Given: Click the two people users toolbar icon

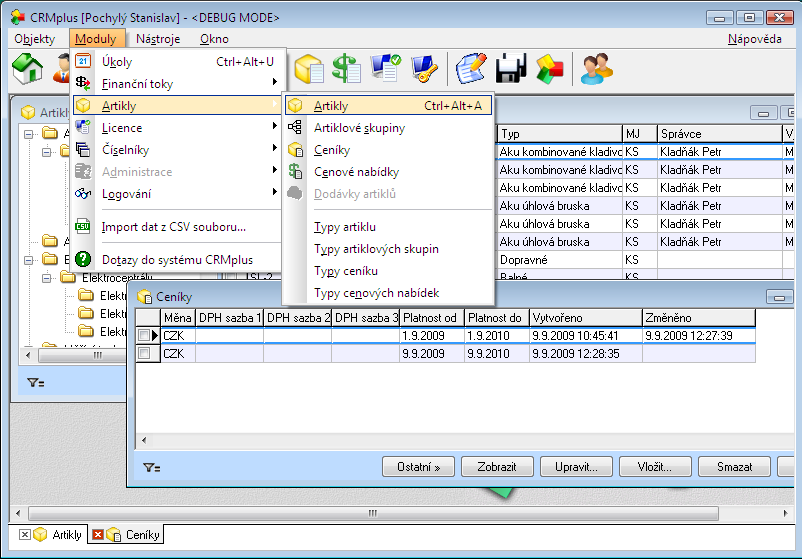Looking at the screenshot, I should [x=596, y=69].
